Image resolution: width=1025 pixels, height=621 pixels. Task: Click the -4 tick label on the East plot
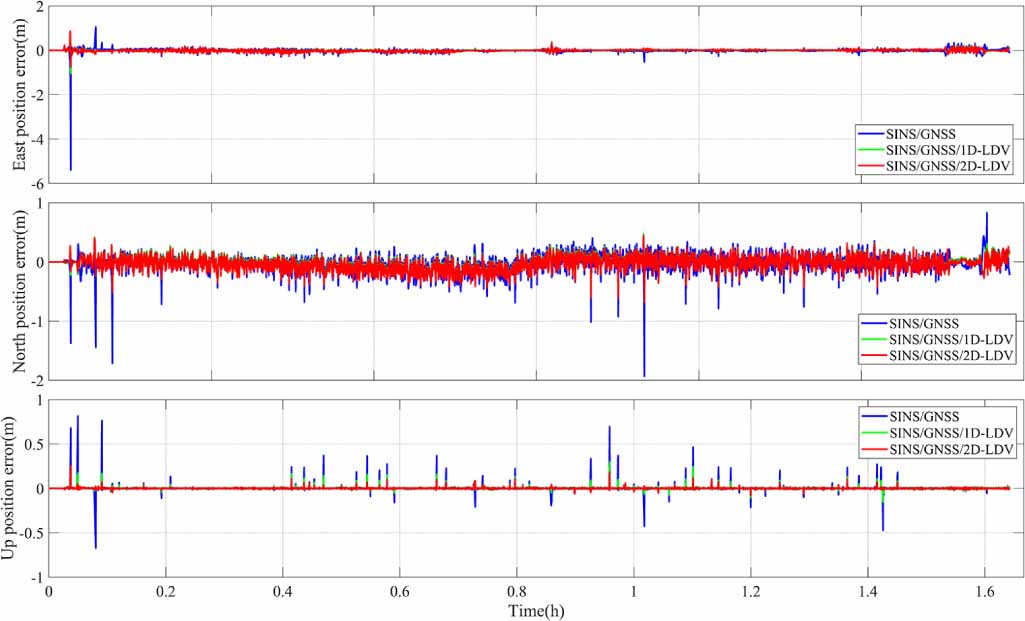click(x=34, y=139)
